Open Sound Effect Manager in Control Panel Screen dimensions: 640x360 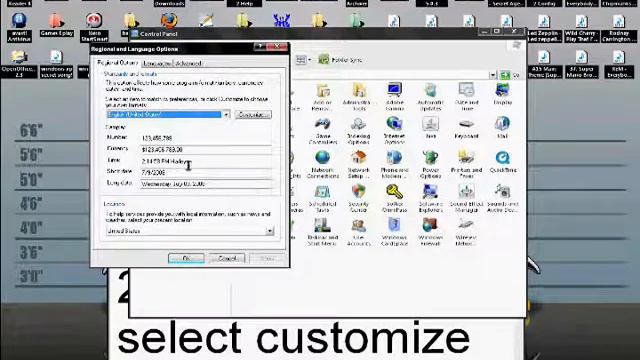pos(466,198)
